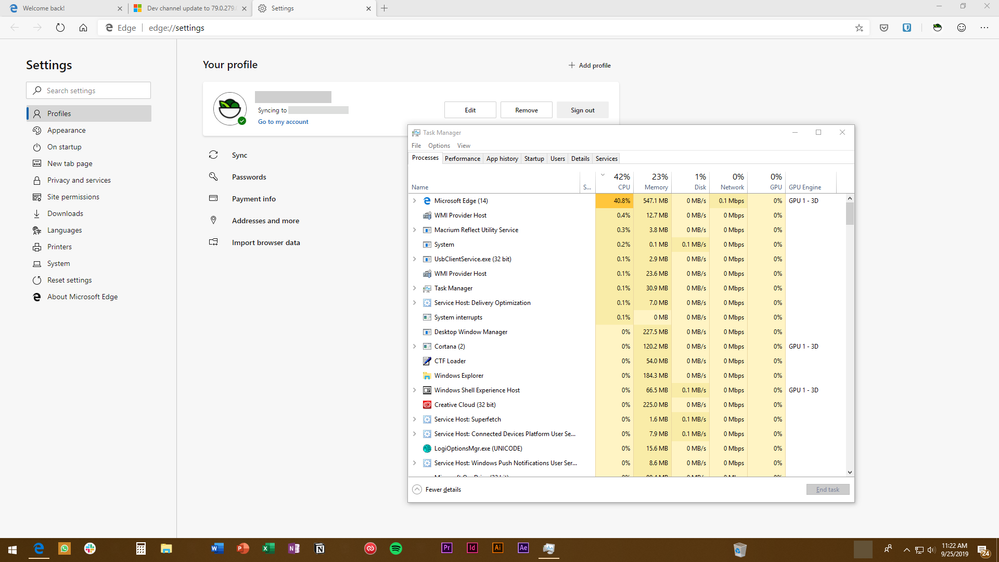
Task: Select About Microsoft Edge in sidebar
Action: (x=89, y=296)
